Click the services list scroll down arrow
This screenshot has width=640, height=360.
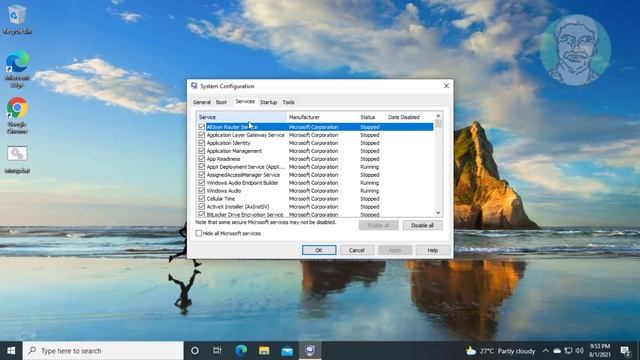pos(438,213)
